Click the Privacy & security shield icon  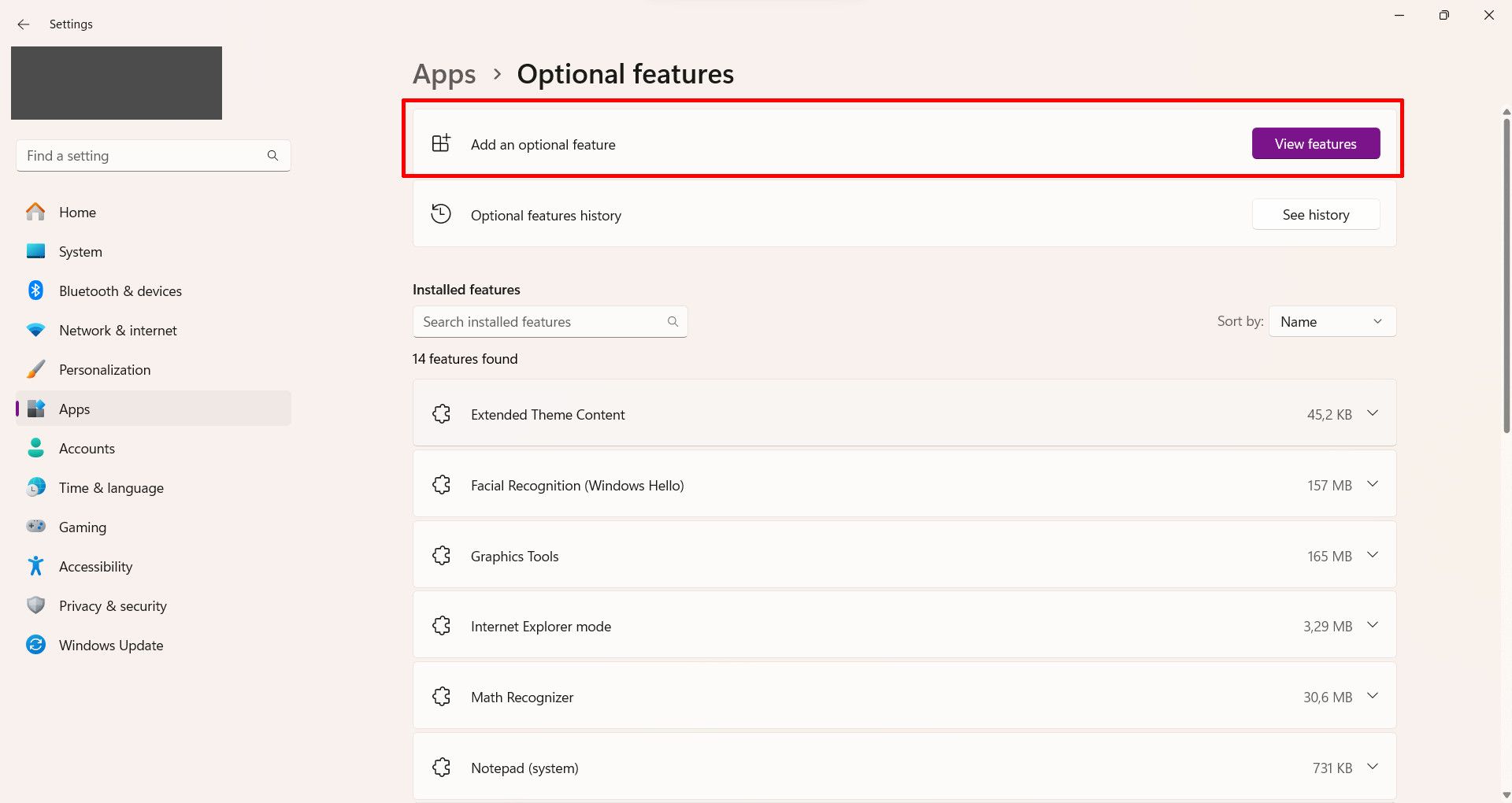tap(35, 605)
